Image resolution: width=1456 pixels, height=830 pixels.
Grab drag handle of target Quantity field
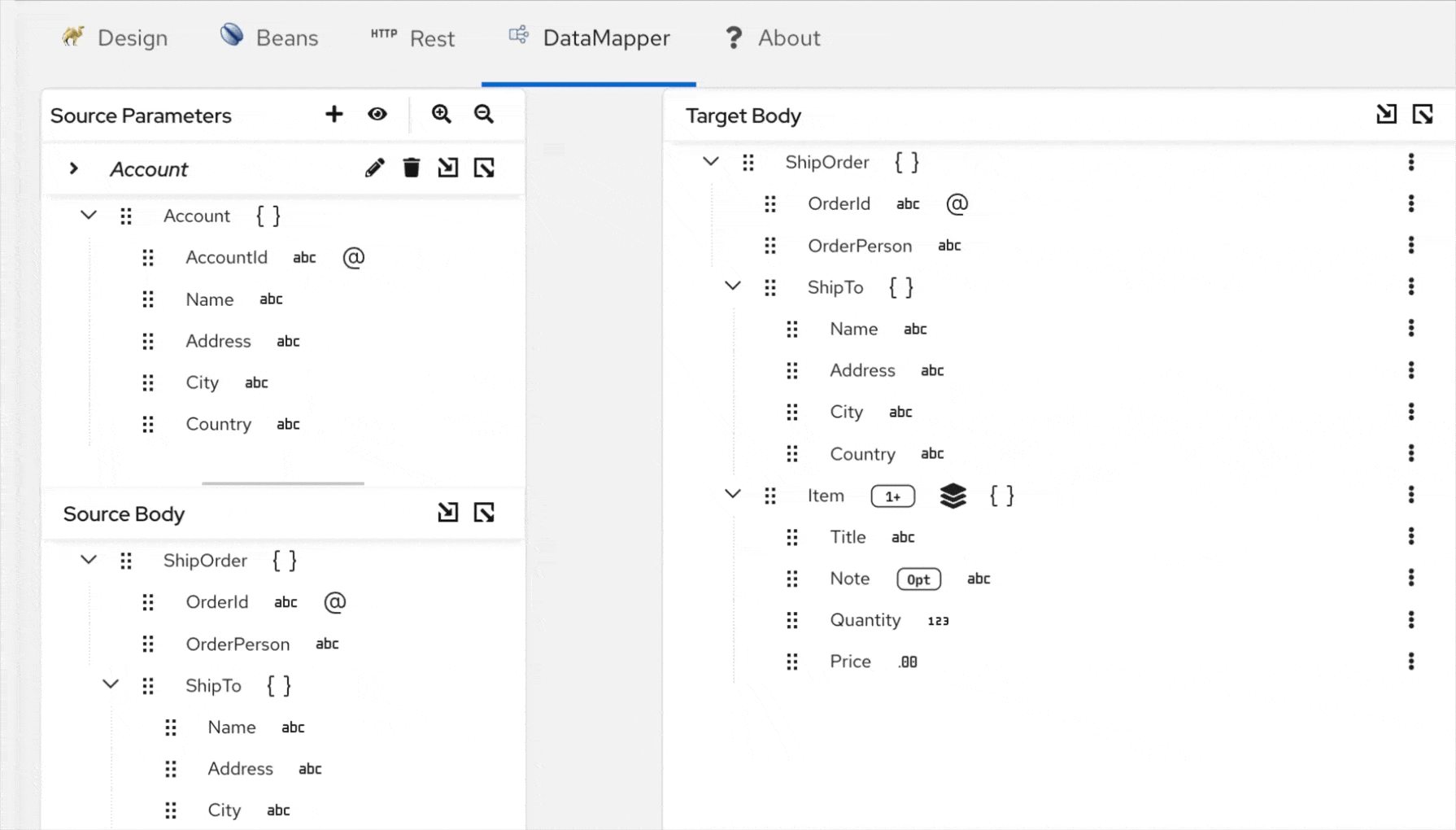click(x=792, y=621)
